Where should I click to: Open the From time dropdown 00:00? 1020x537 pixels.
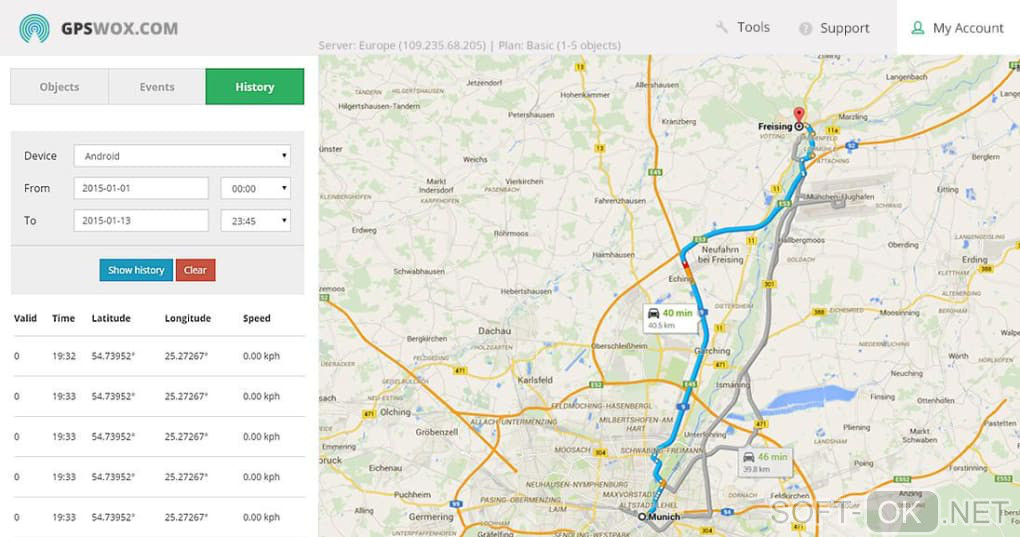click(x=256, y=189)
